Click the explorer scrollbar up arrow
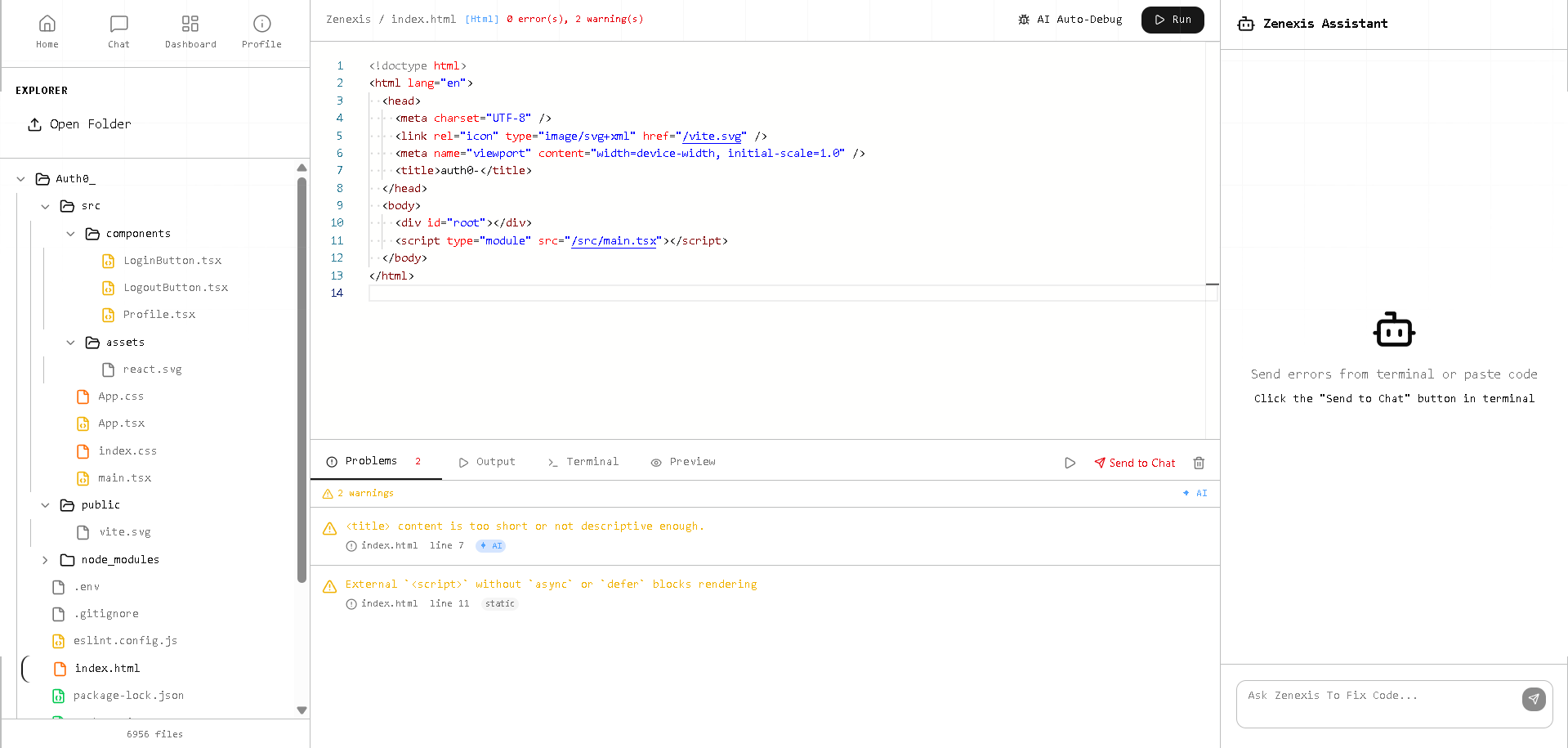Image resolution: width=1568 pixels, height=748 pixels. click(x=302, y=168)
